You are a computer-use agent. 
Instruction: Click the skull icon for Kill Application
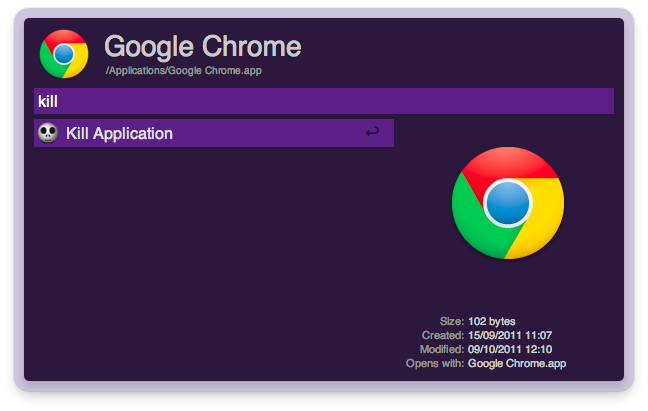(x=48, y=133)
